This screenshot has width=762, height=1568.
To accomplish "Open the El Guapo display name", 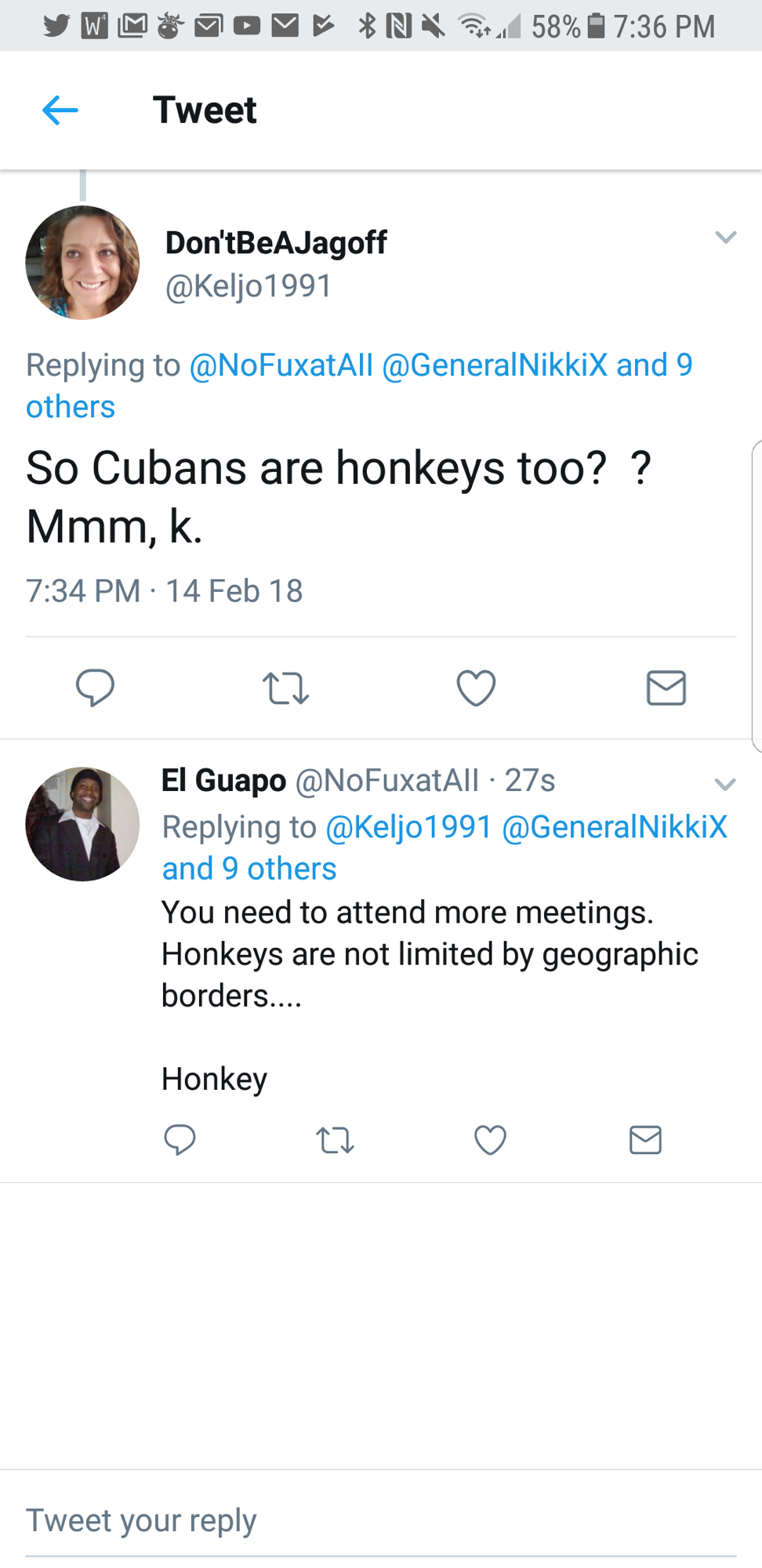I will 223,780.
